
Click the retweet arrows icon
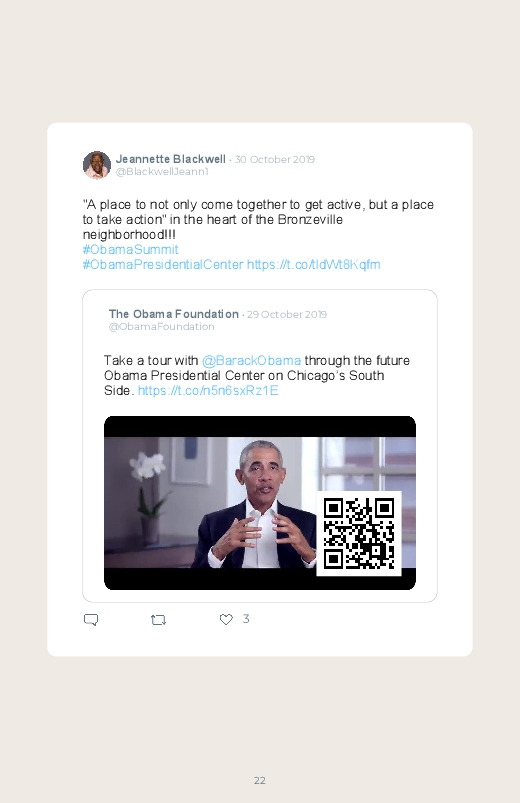158,620
